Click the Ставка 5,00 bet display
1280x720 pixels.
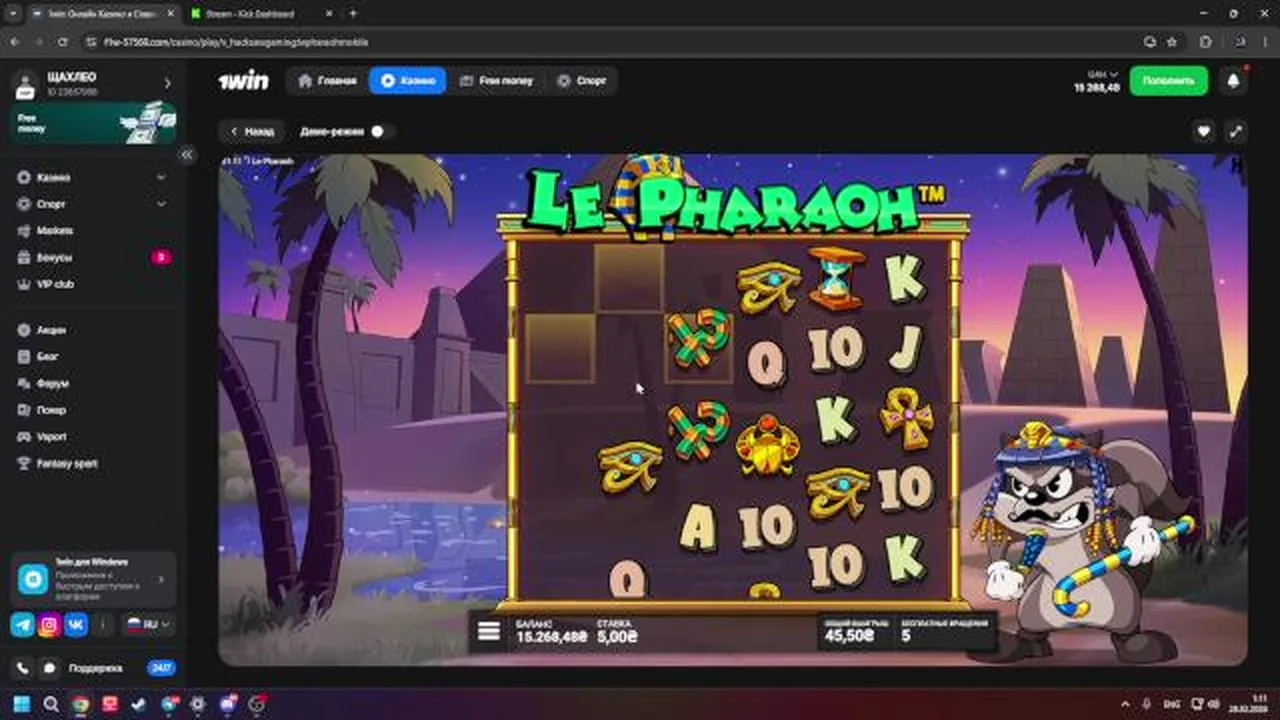tap(617, 631)
